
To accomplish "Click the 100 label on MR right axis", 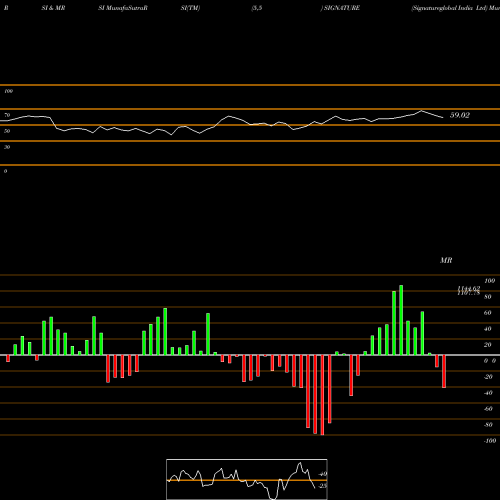I will pos(489,281).
